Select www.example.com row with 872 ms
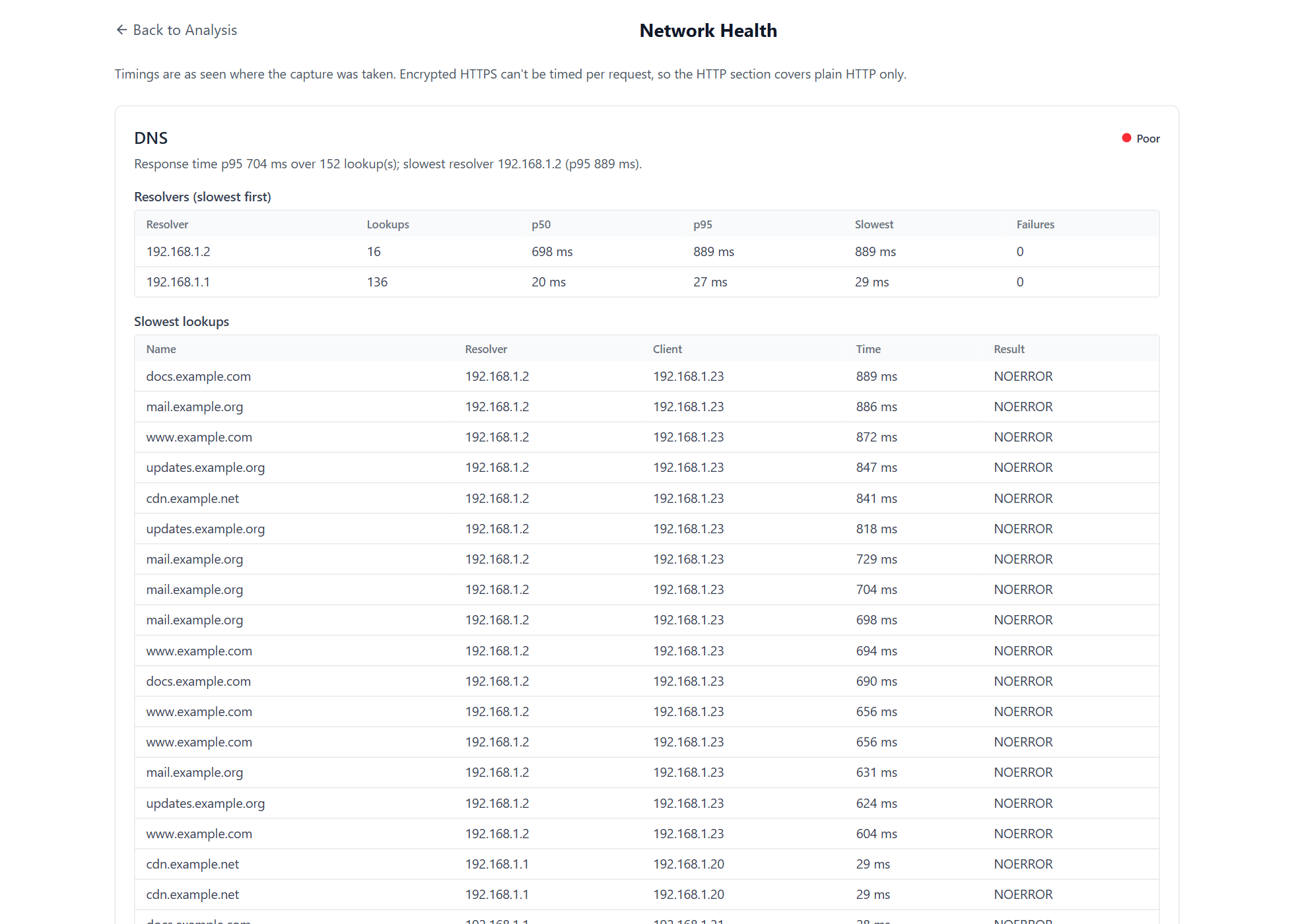 click(647, 437)
